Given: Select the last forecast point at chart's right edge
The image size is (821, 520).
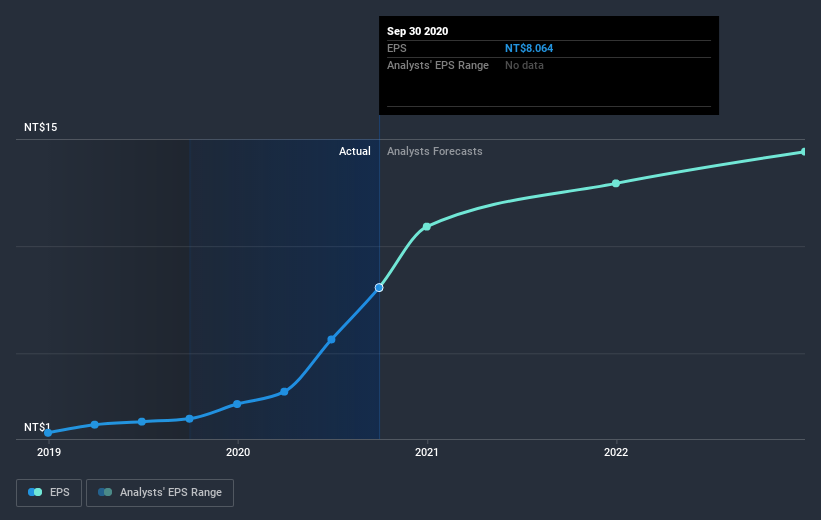Looking at the screenshot, I should coord(804,152).
